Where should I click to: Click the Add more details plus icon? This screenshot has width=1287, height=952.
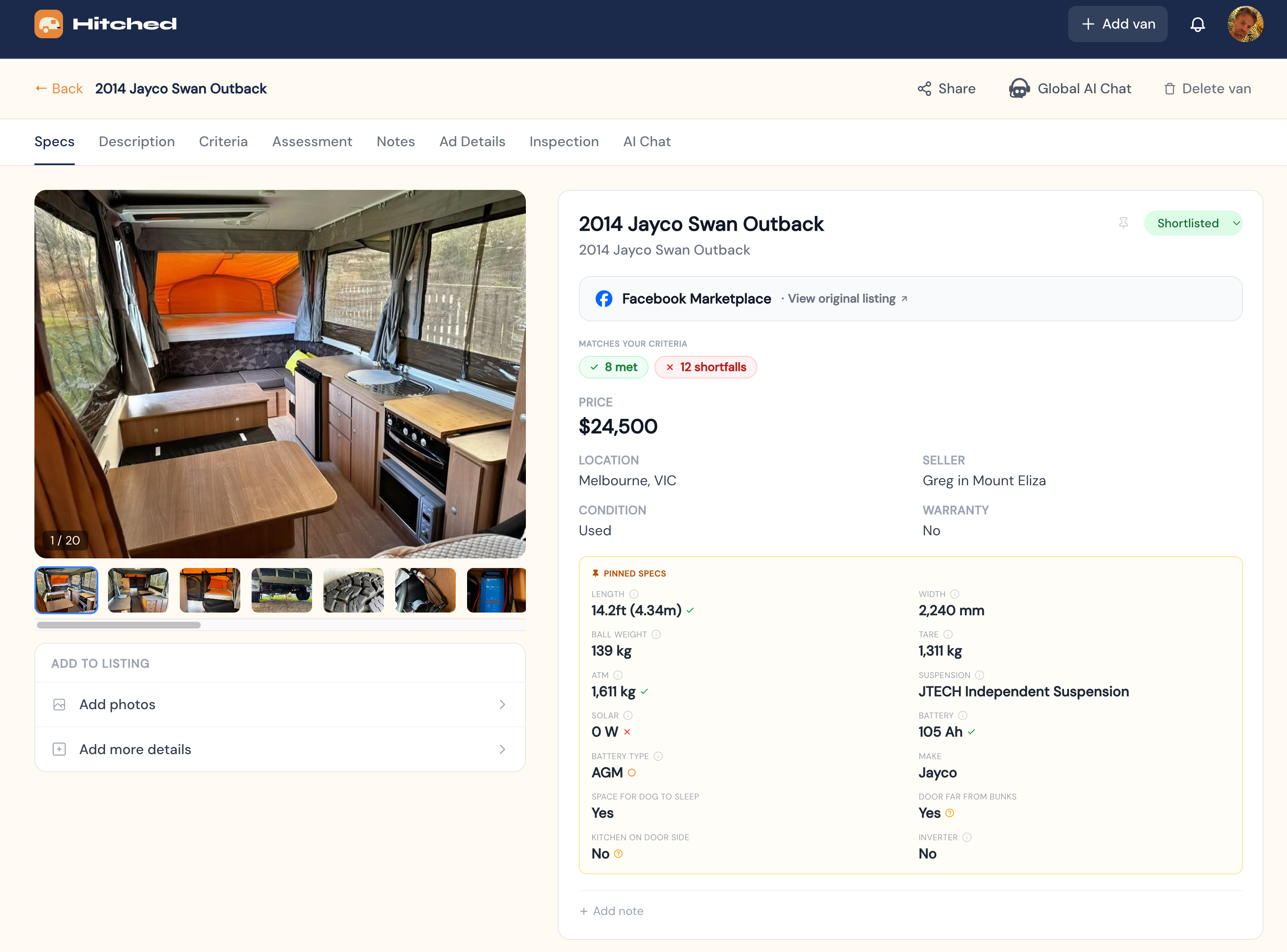(59, 749)
